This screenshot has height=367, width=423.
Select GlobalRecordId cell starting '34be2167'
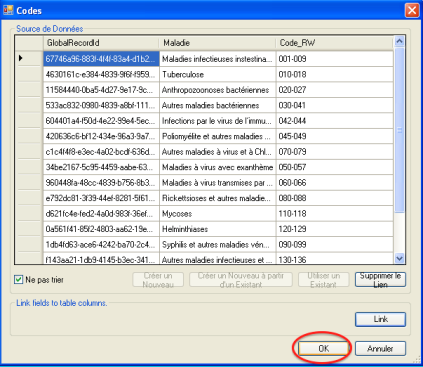click(x=101, y=167)
